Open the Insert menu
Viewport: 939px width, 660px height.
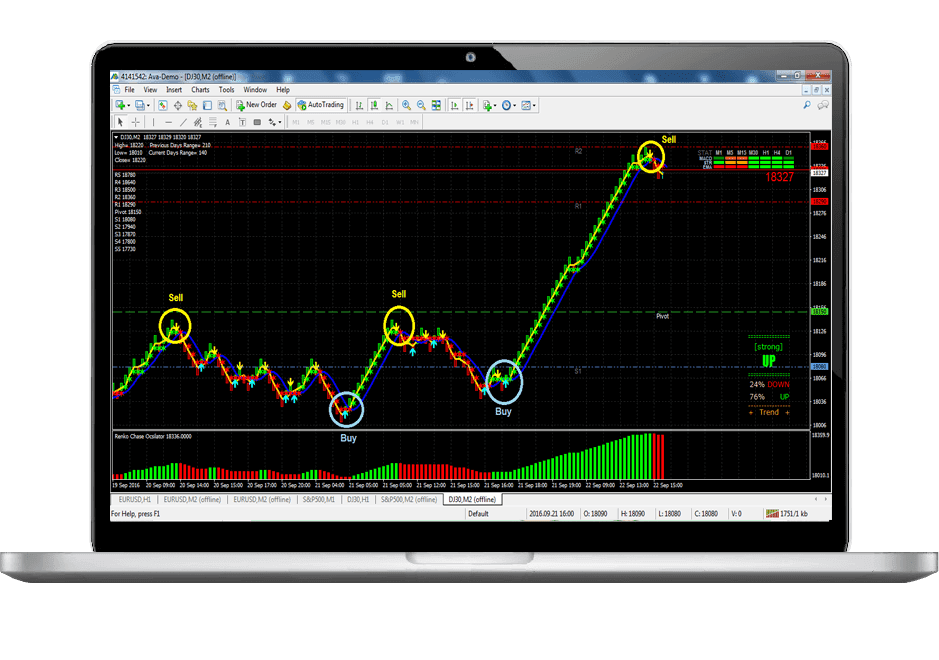[x=174, y=90]
